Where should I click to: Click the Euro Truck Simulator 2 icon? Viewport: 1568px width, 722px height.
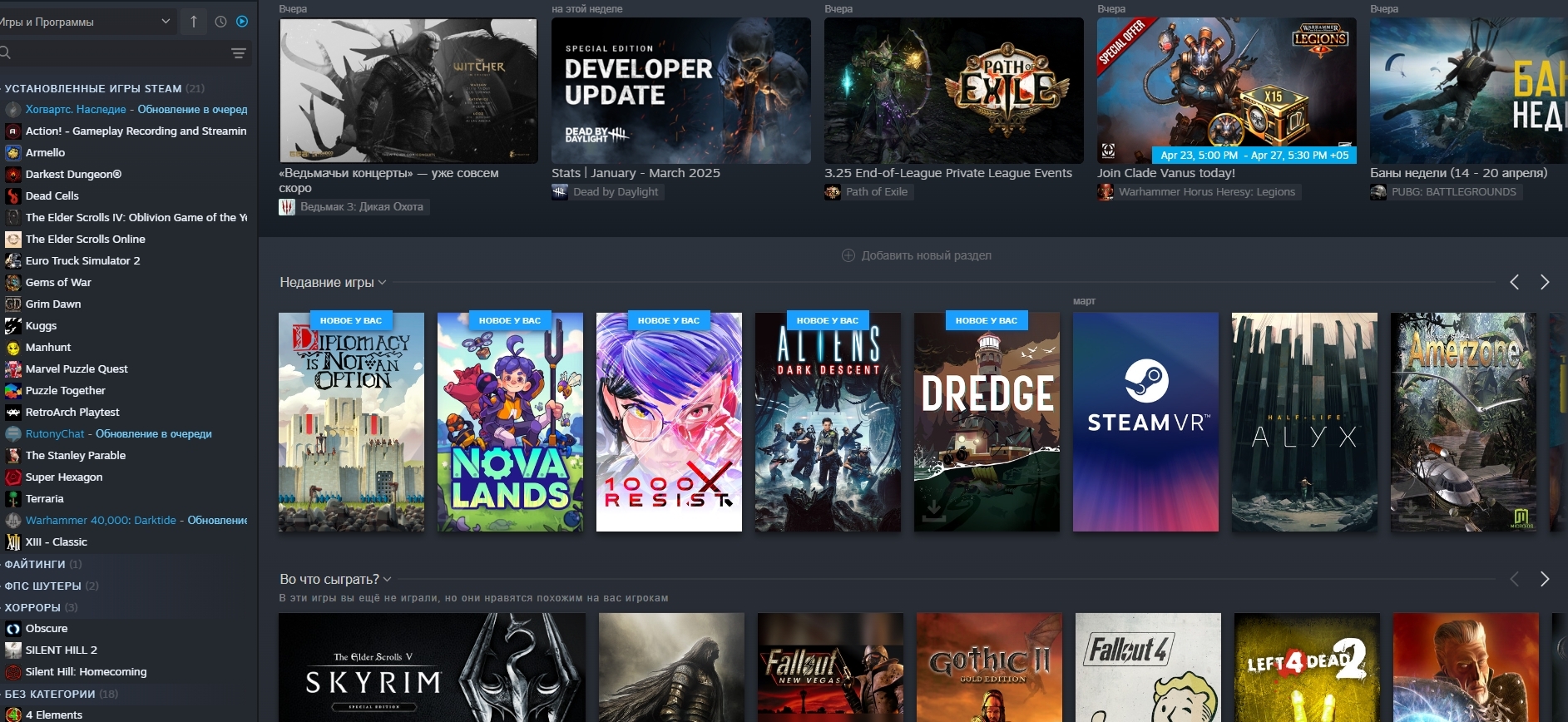point(12,260)
